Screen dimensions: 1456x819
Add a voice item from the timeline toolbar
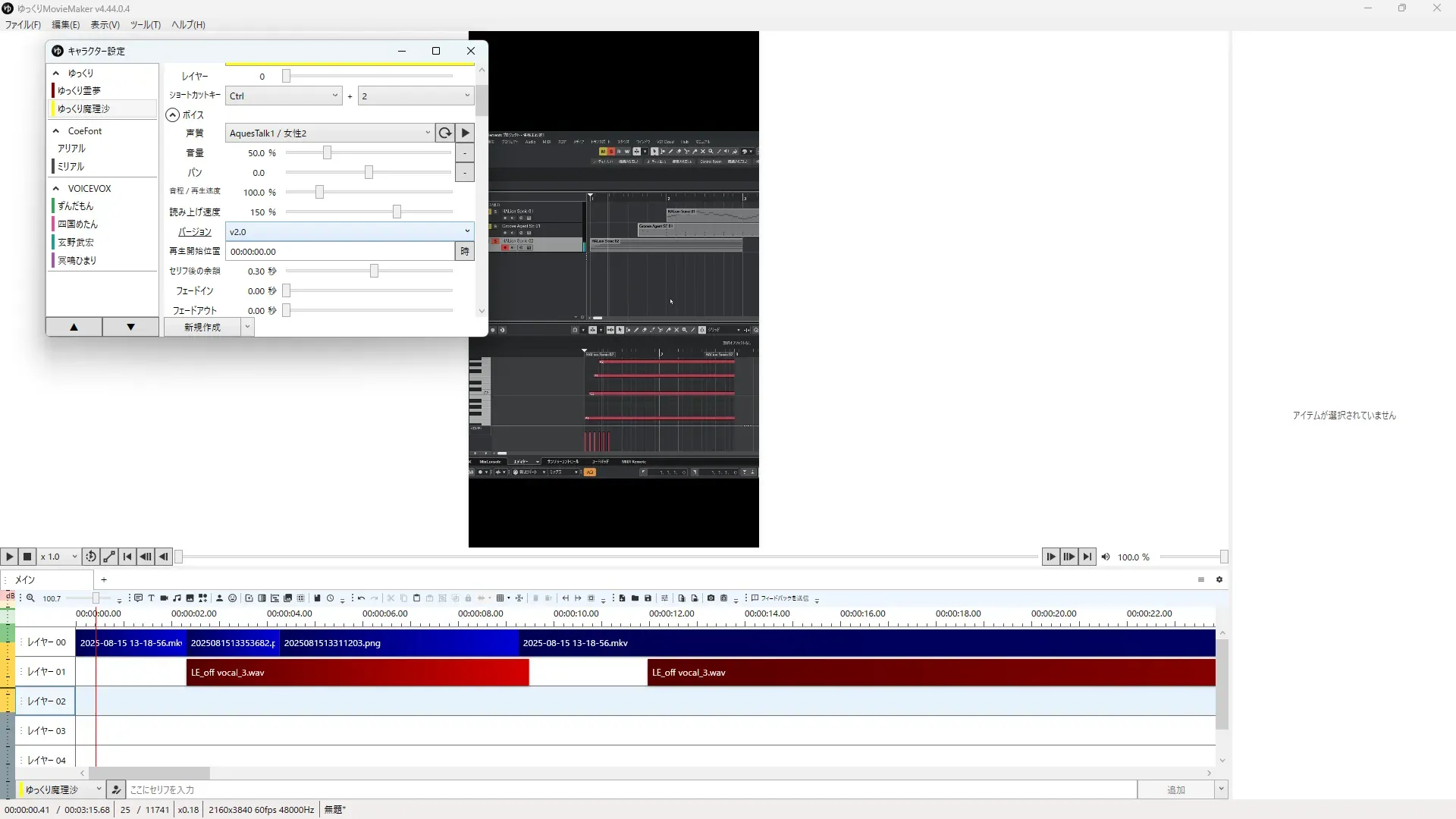pyautogui.click(x=138, y=598)
